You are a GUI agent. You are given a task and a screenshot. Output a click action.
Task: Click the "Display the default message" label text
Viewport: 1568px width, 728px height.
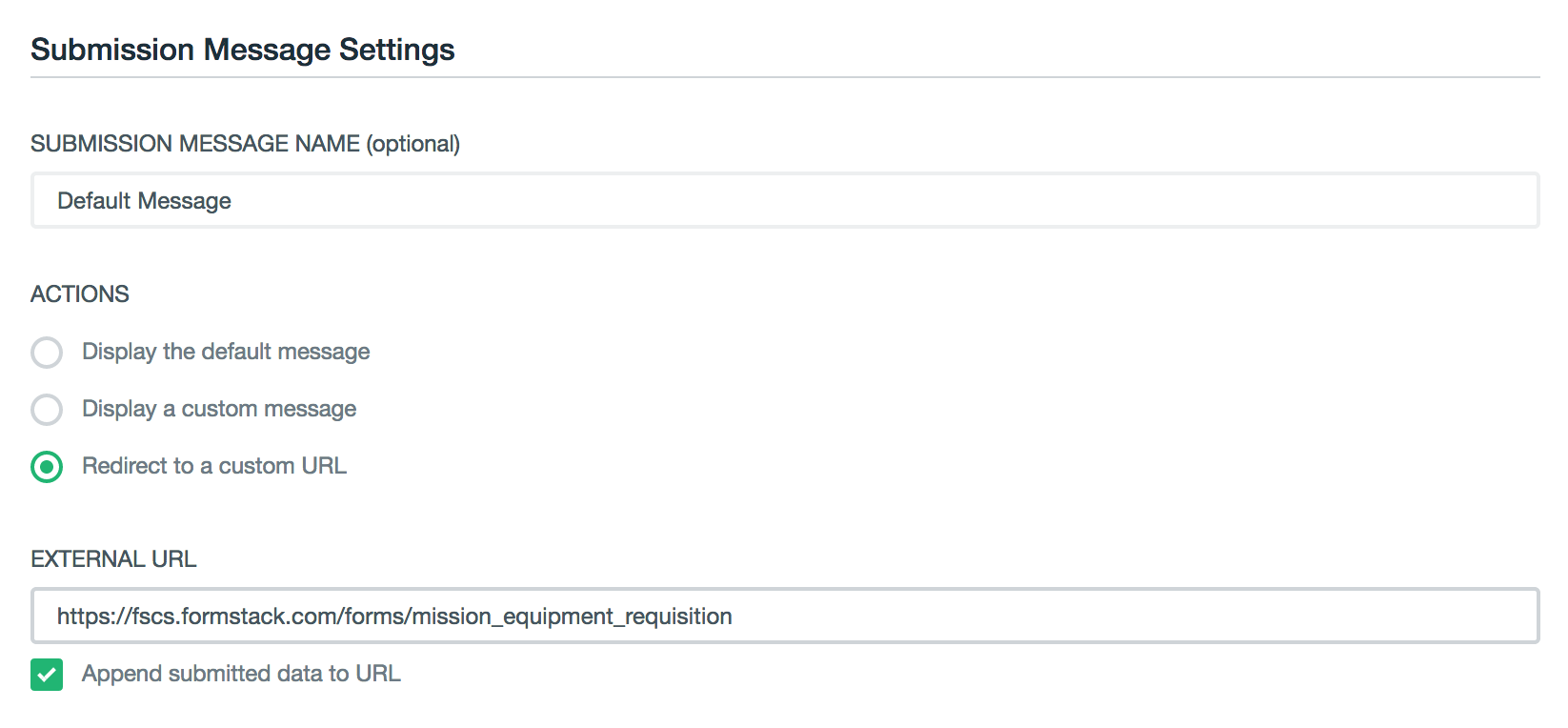pyautogui.click(x=226, y=352)
